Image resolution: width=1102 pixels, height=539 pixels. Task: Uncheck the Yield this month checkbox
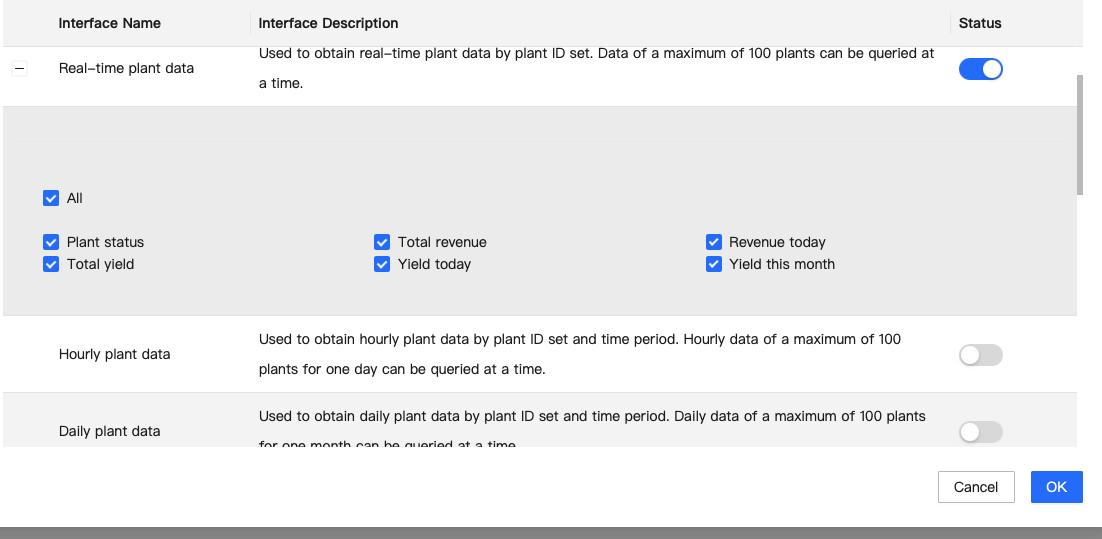coord(714,264)
